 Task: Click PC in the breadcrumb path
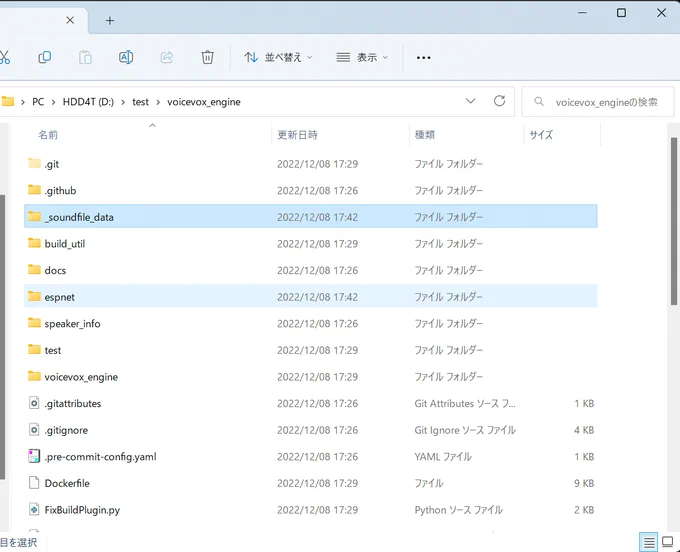(x=38, y=102)
